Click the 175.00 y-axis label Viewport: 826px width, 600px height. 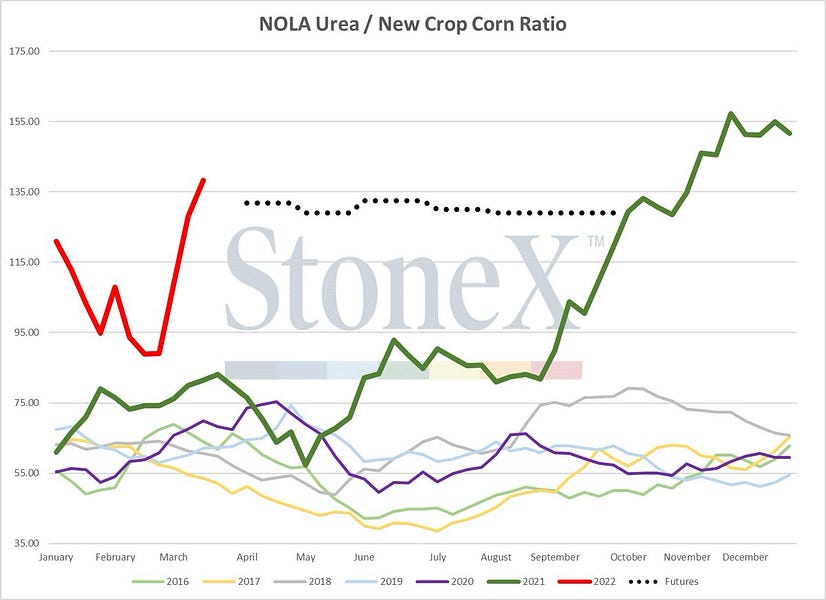[x=24, y=51]
